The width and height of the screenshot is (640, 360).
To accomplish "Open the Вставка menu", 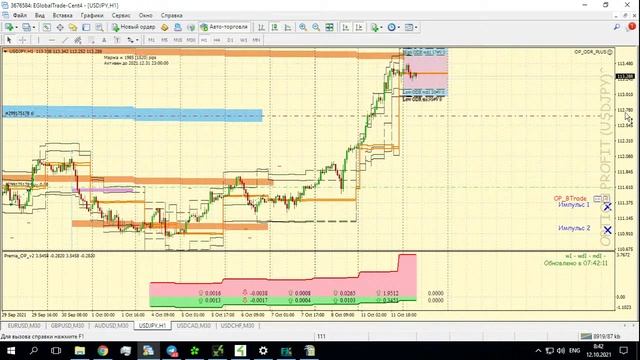I will pyautogui.click(x=62, y=16).
